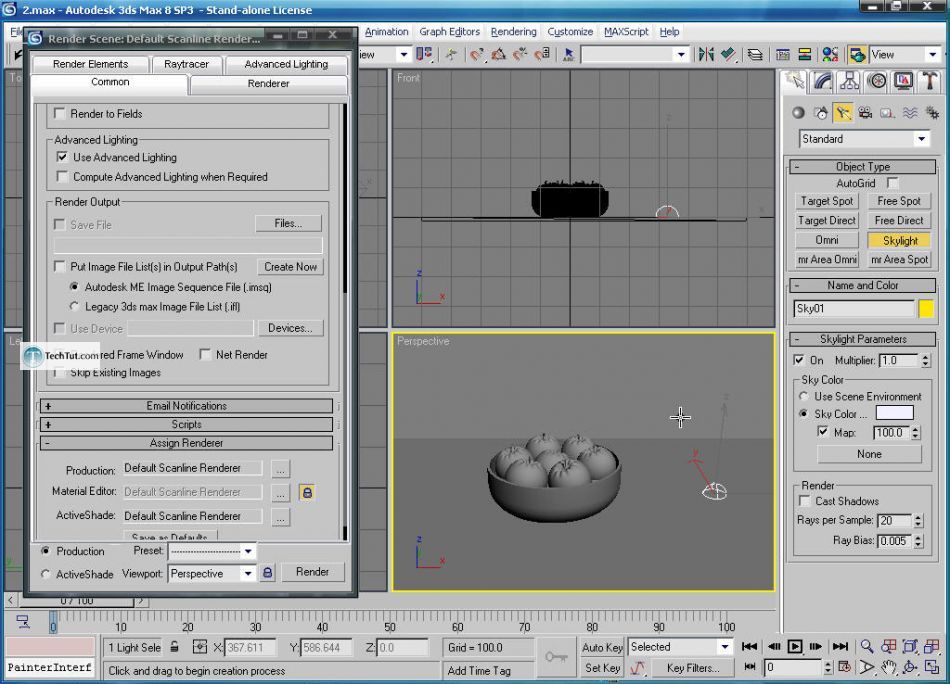Uncheck Use Advanced Lighting
Viewport: 950px width, 684px height.
point(62,157)
